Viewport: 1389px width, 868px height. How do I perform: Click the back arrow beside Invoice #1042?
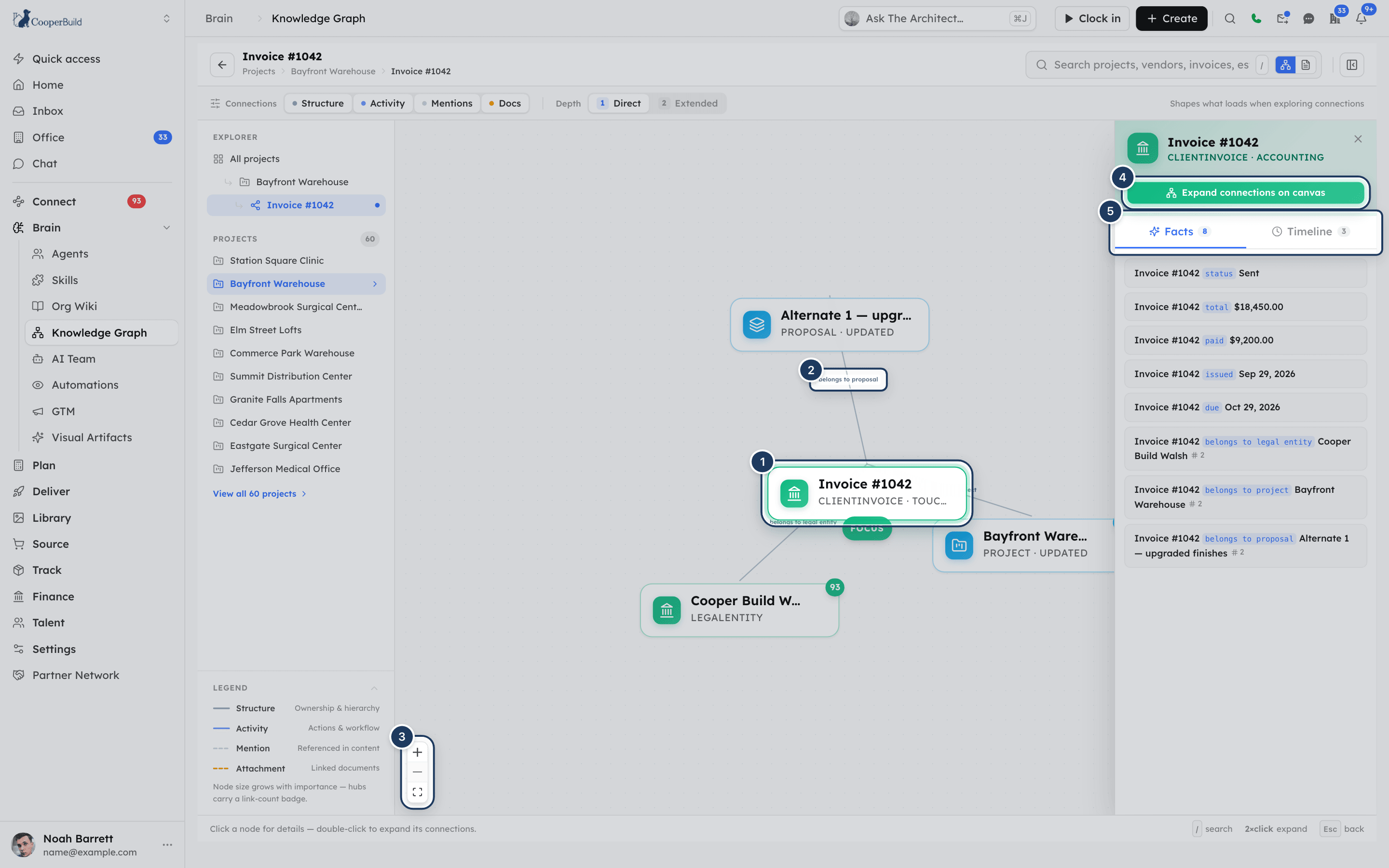[x=222, y=64]
